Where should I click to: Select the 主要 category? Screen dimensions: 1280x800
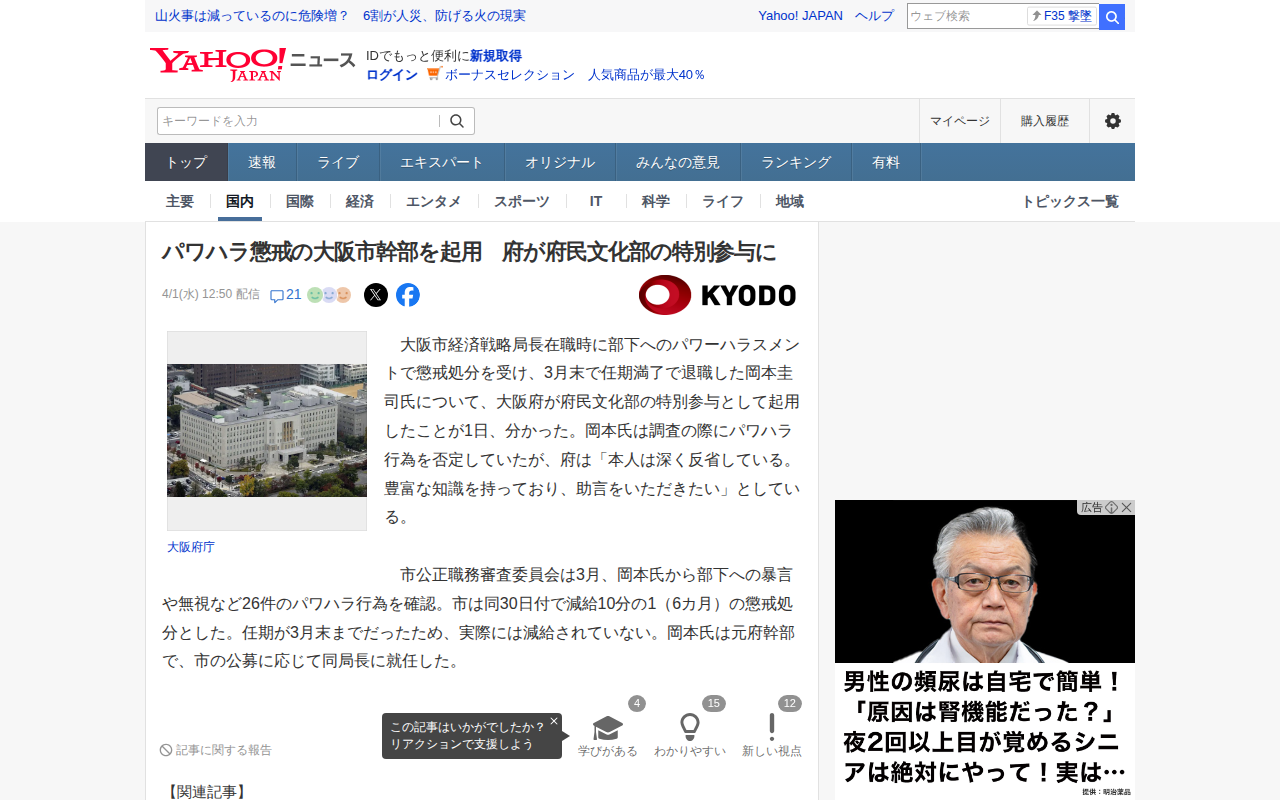(180, 201)
